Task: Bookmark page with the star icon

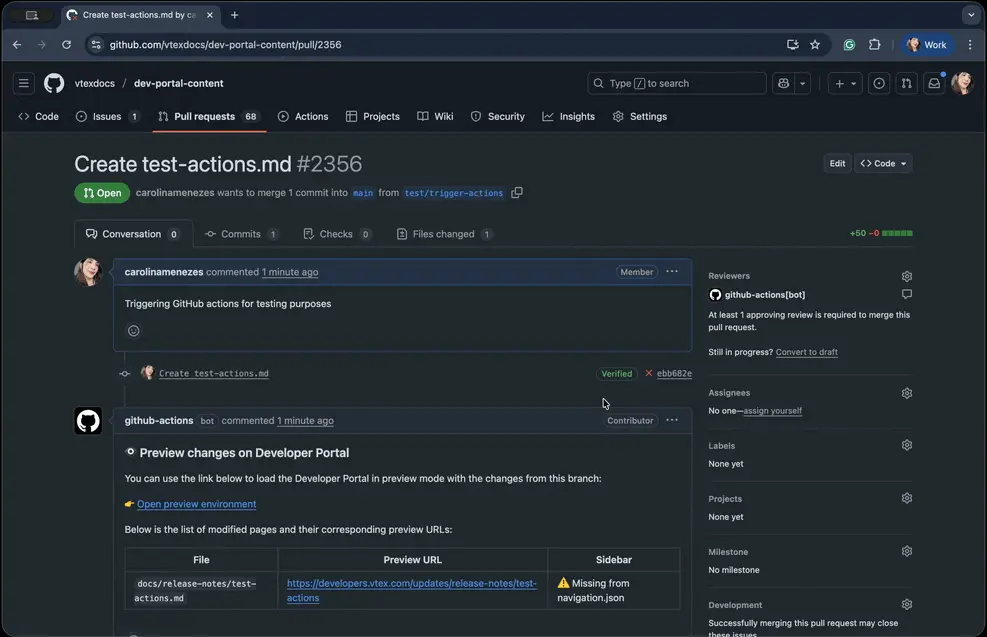Action: coord(815,45)
